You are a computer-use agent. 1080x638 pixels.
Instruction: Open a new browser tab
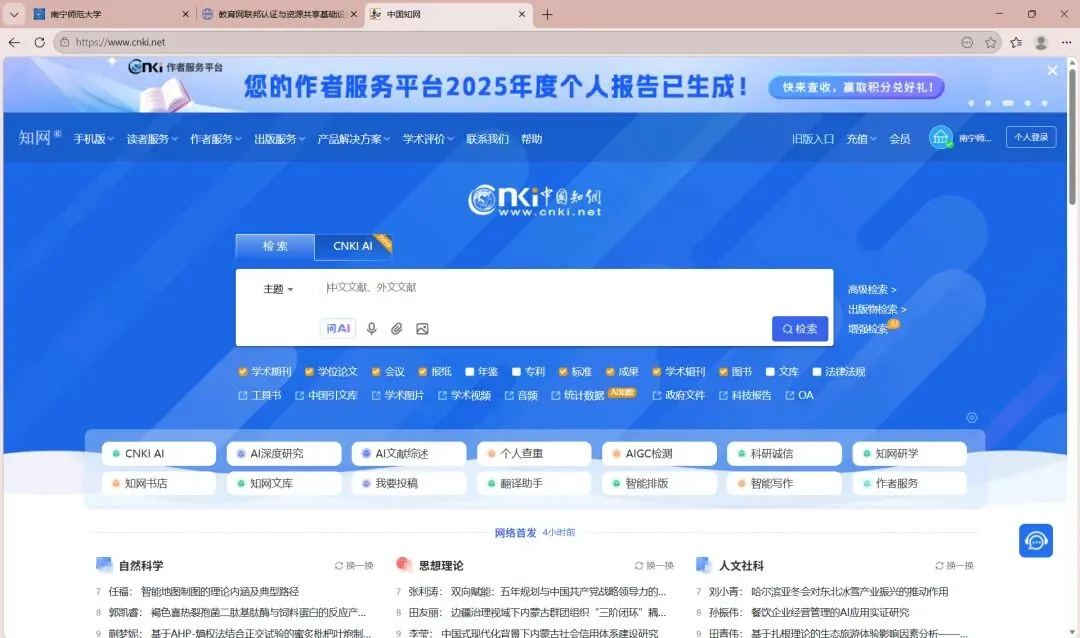click(x=547, y=14)
